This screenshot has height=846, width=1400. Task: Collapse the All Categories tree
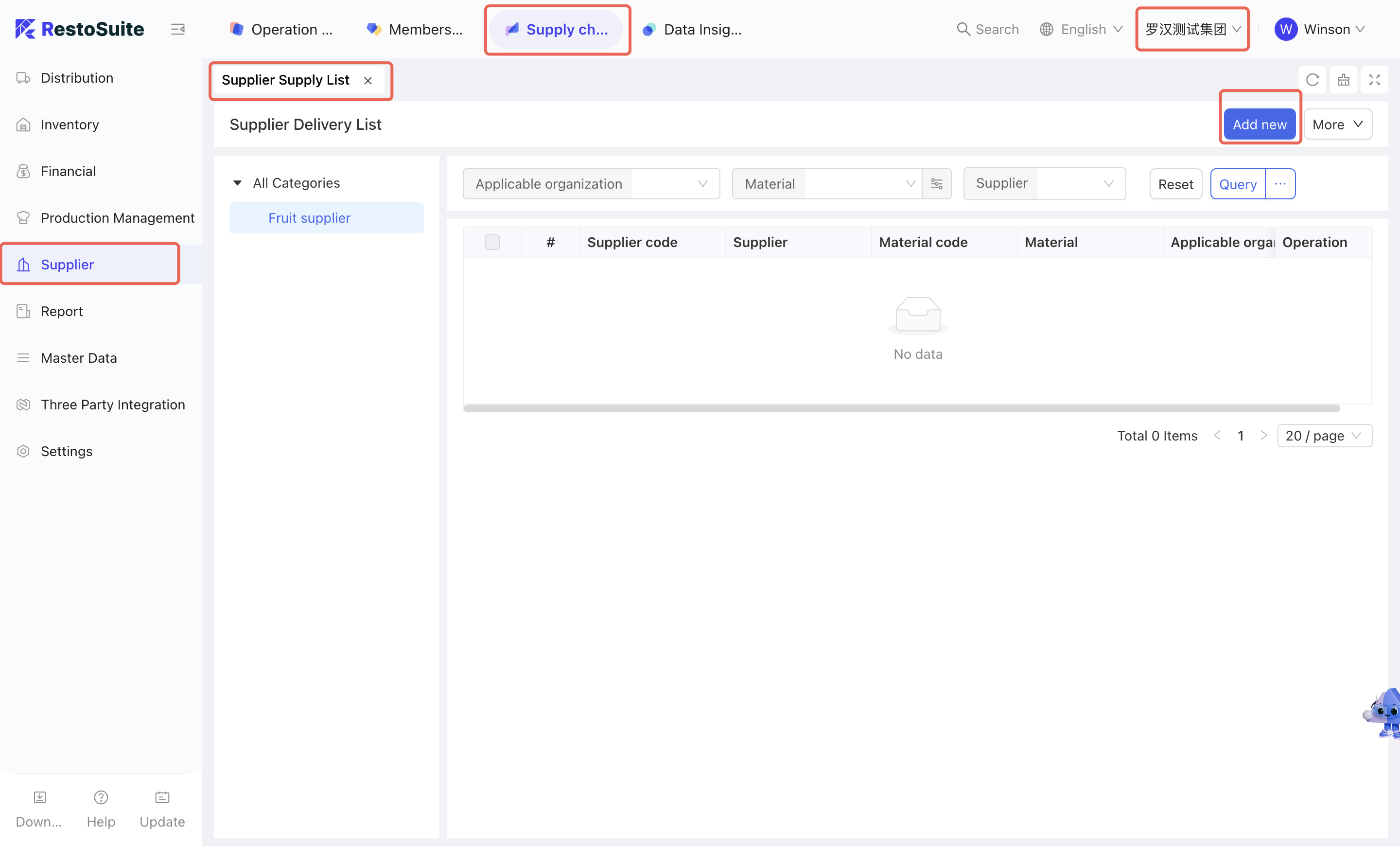pyautogui.click(x=238, y=183)
